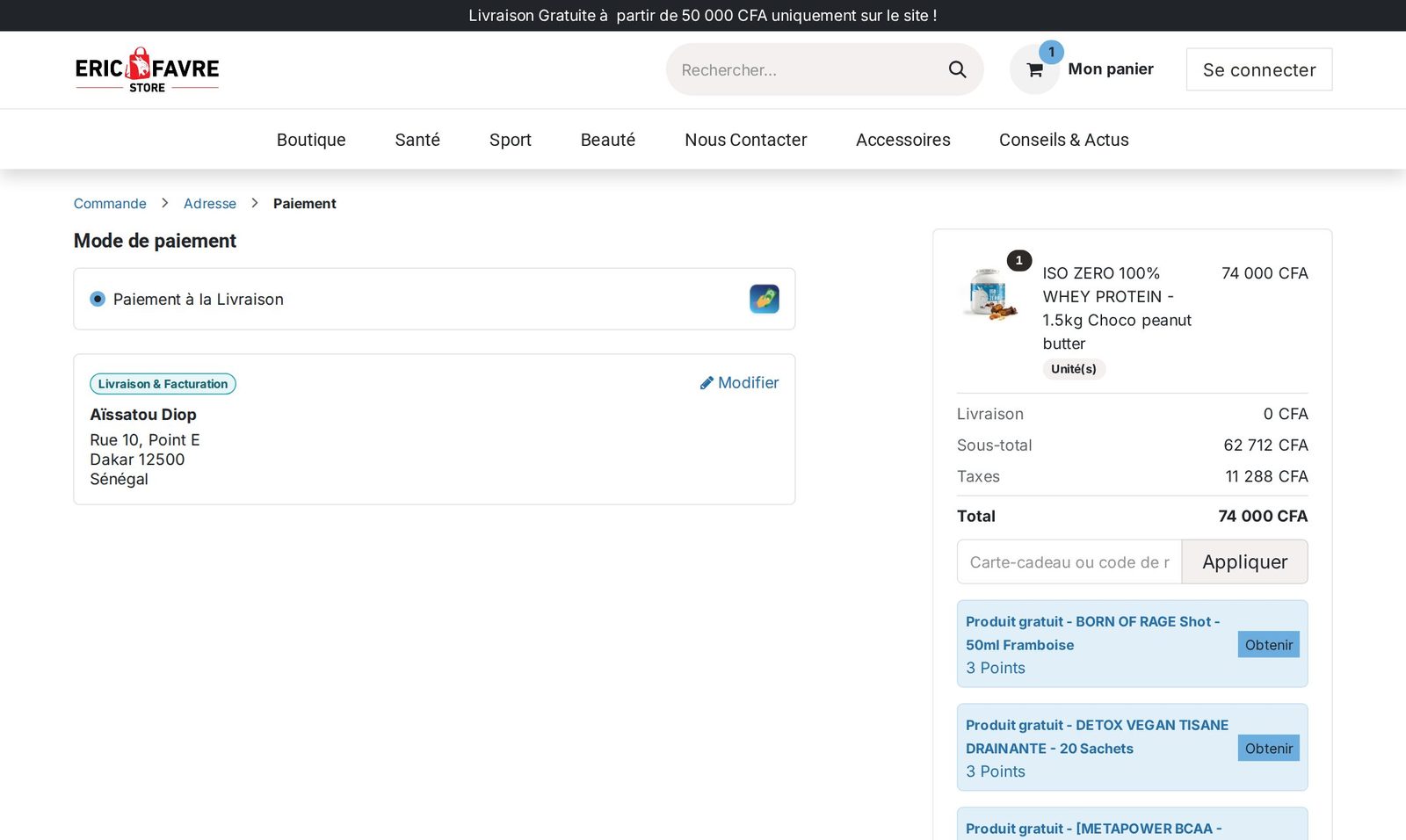The width and height of the screenshot is (1406, 840).
Task: Click the Modifier pencil icon
Action: tap(707, 383)
